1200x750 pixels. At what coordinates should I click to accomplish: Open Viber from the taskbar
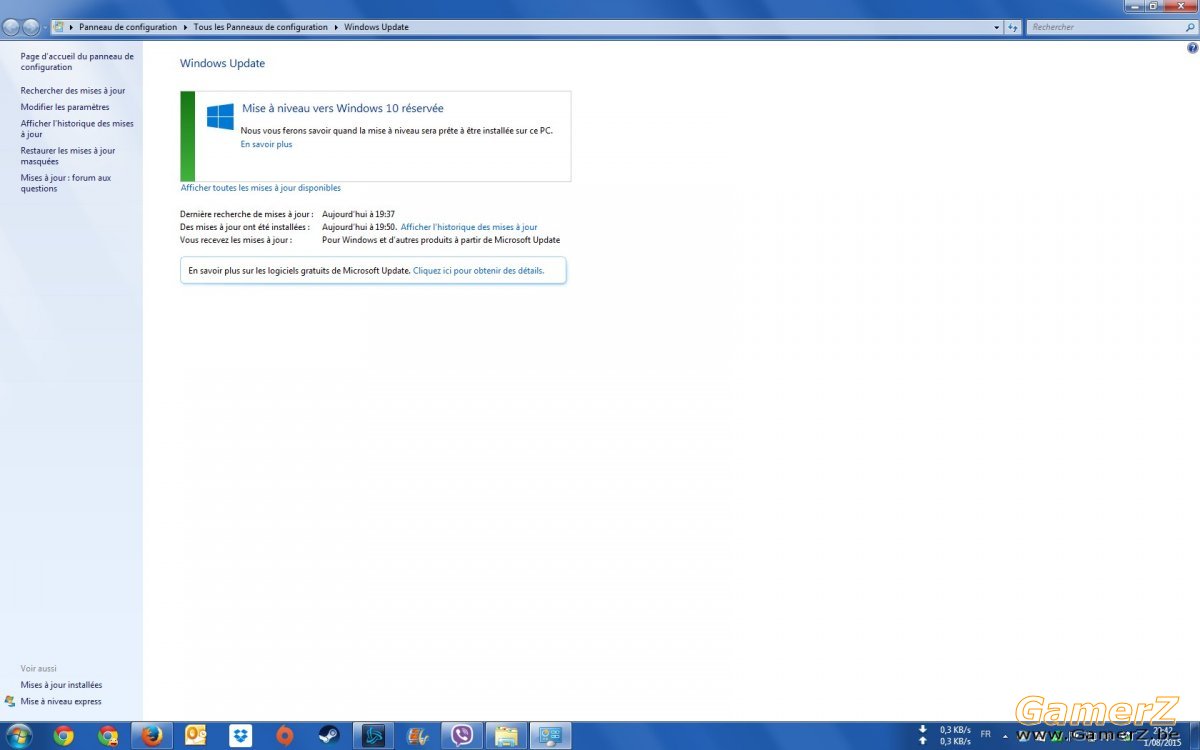(x=462, y=736)
